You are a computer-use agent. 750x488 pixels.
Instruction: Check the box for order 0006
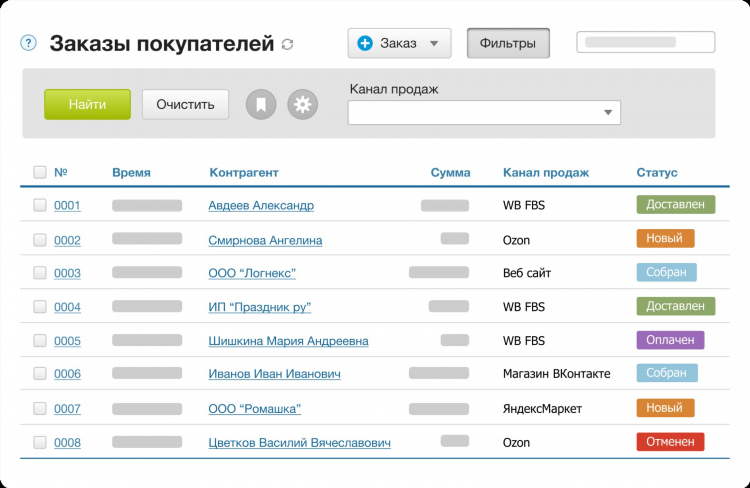(x=40, y=374)
